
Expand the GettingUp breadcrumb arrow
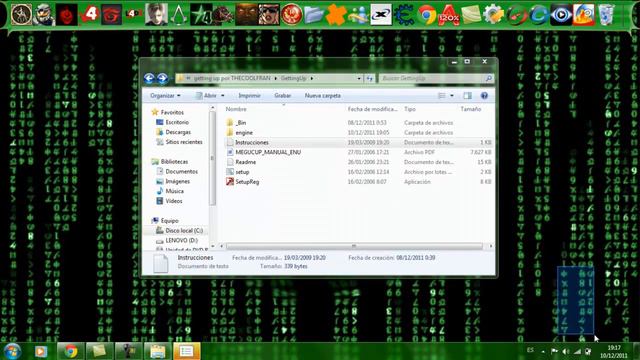point(312,78)
